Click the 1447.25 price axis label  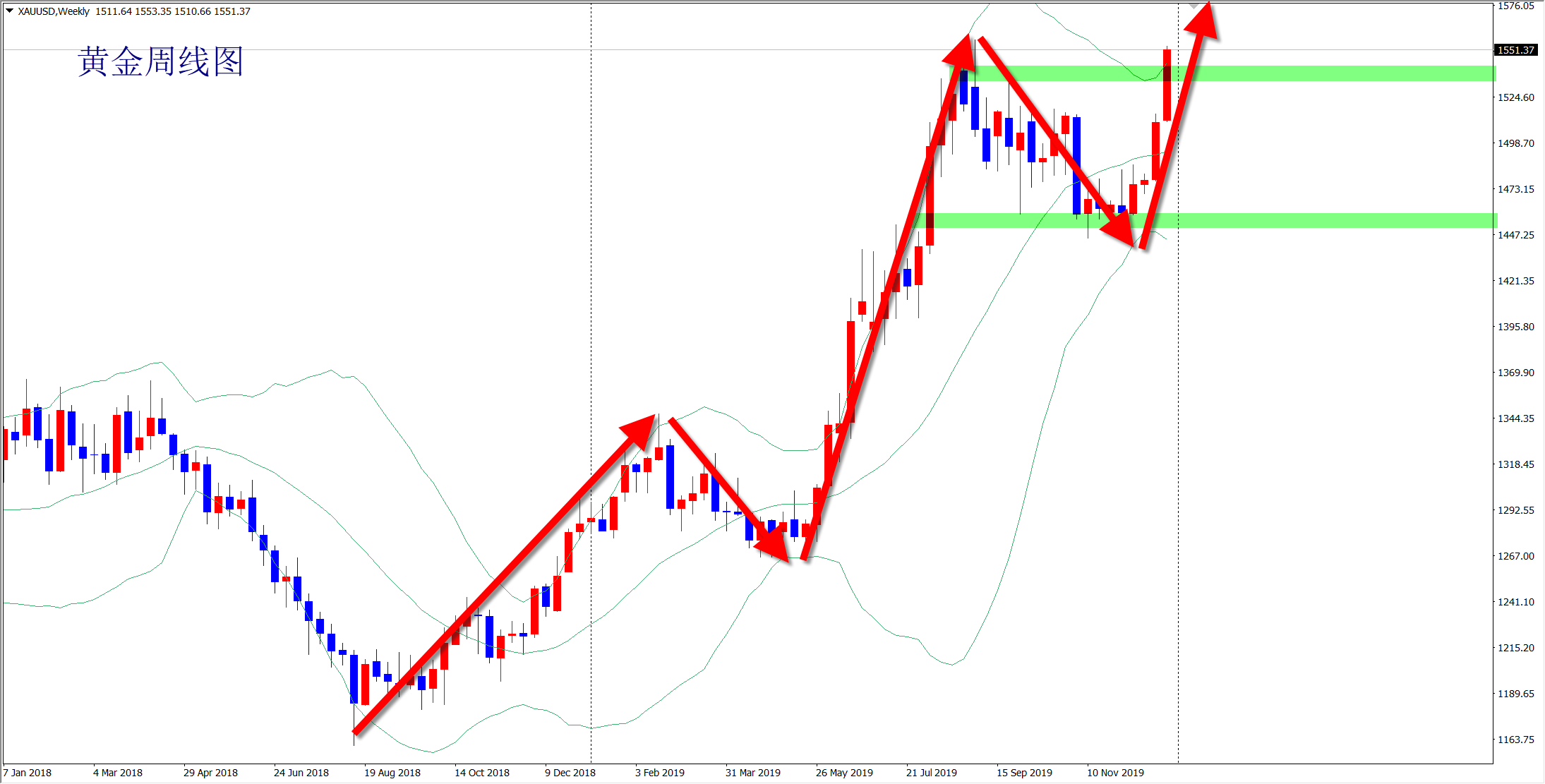click(1516, 235)
